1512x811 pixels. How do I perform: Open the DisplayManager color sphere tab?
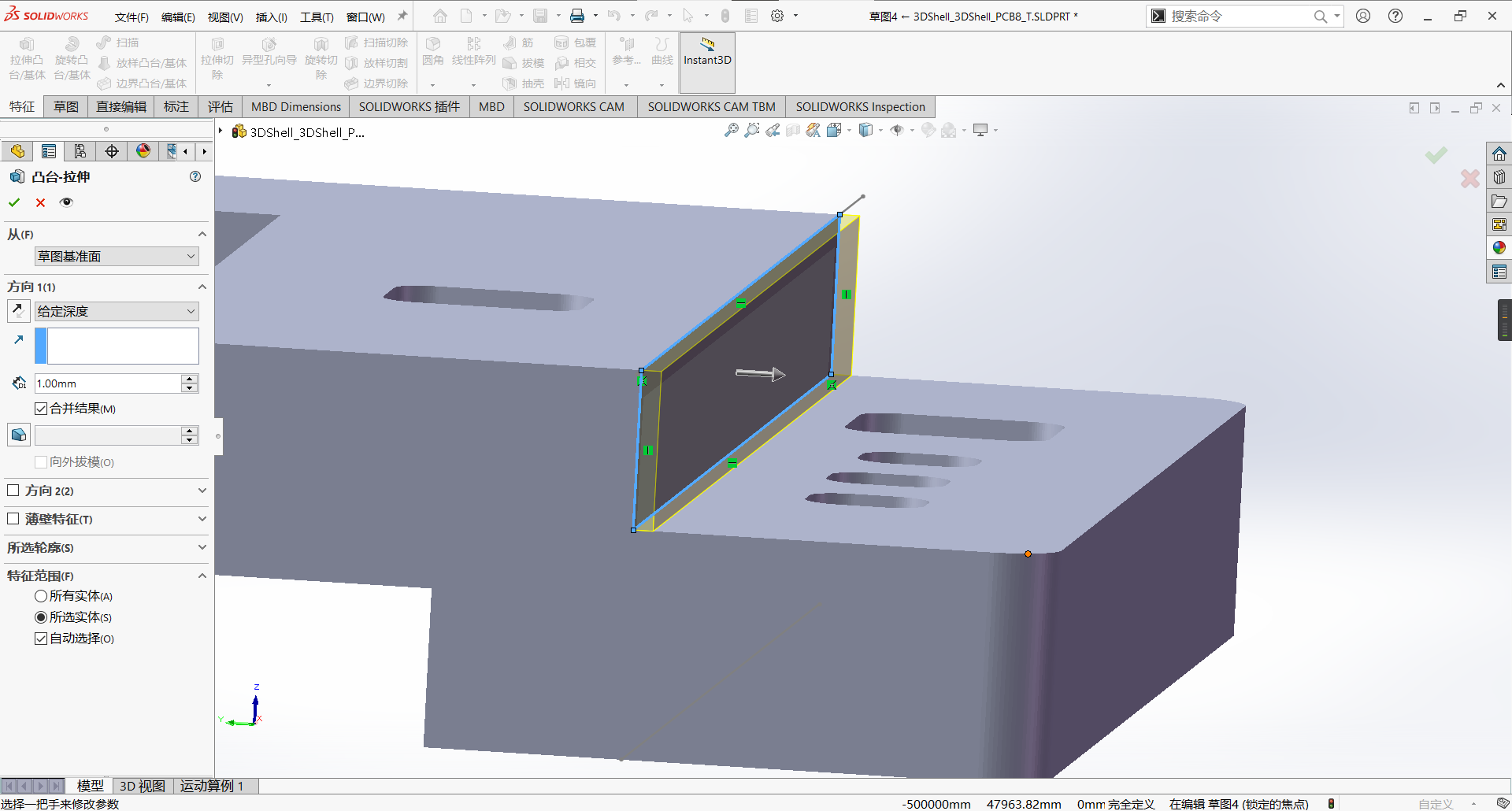[143, 151]
